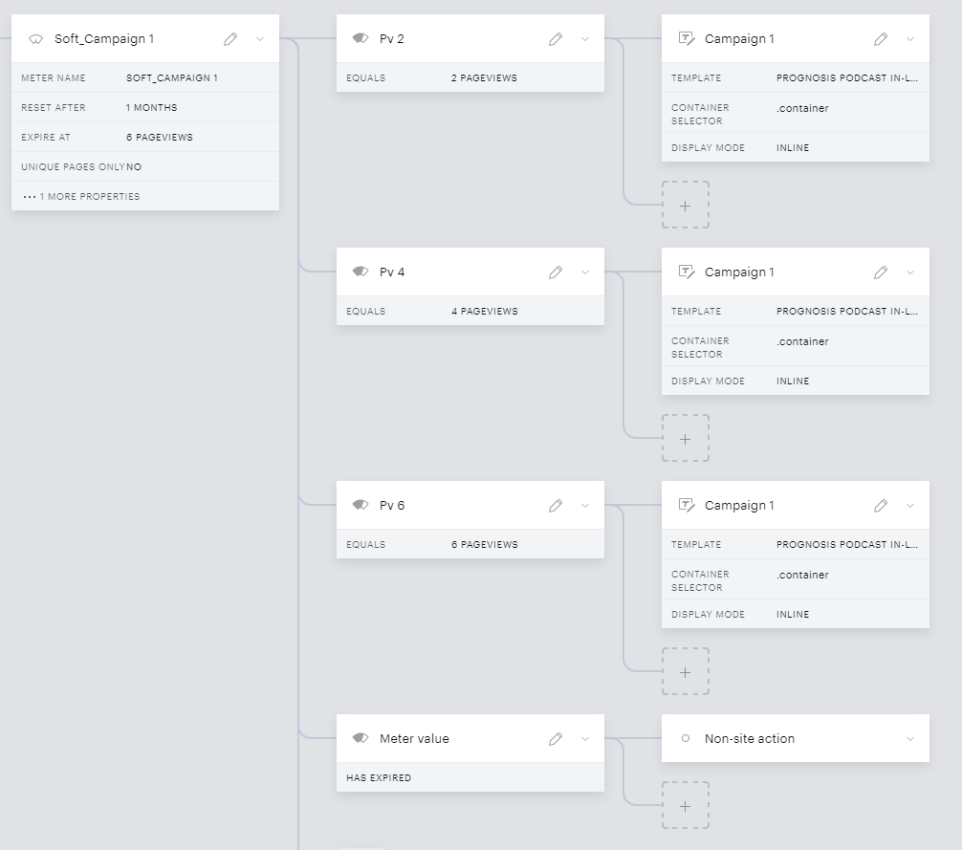Select the Non-site action node title
The image size is (962, 850).
(x=749, y=738)
